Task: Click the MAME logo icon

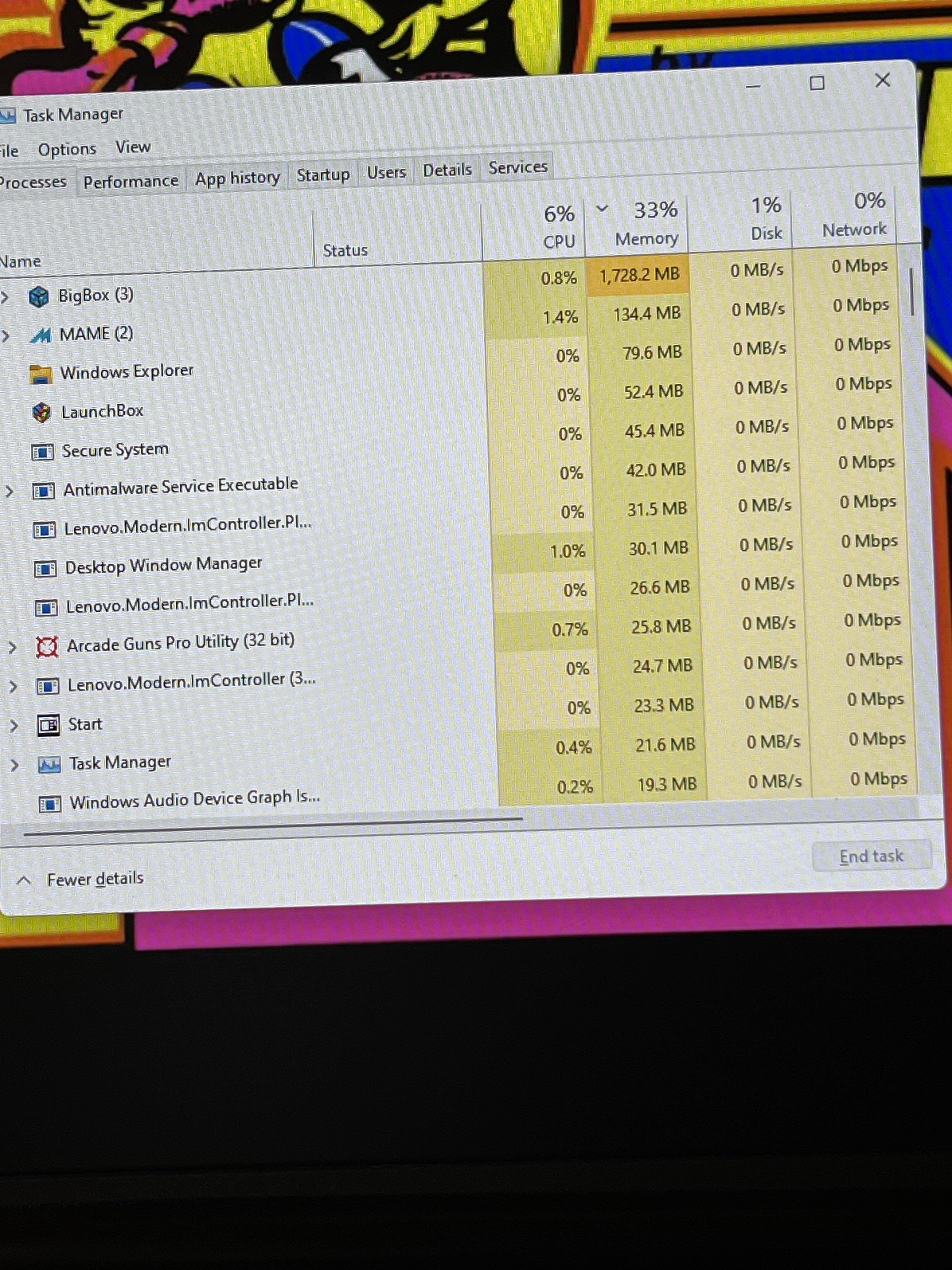Action: coord(40,335)
